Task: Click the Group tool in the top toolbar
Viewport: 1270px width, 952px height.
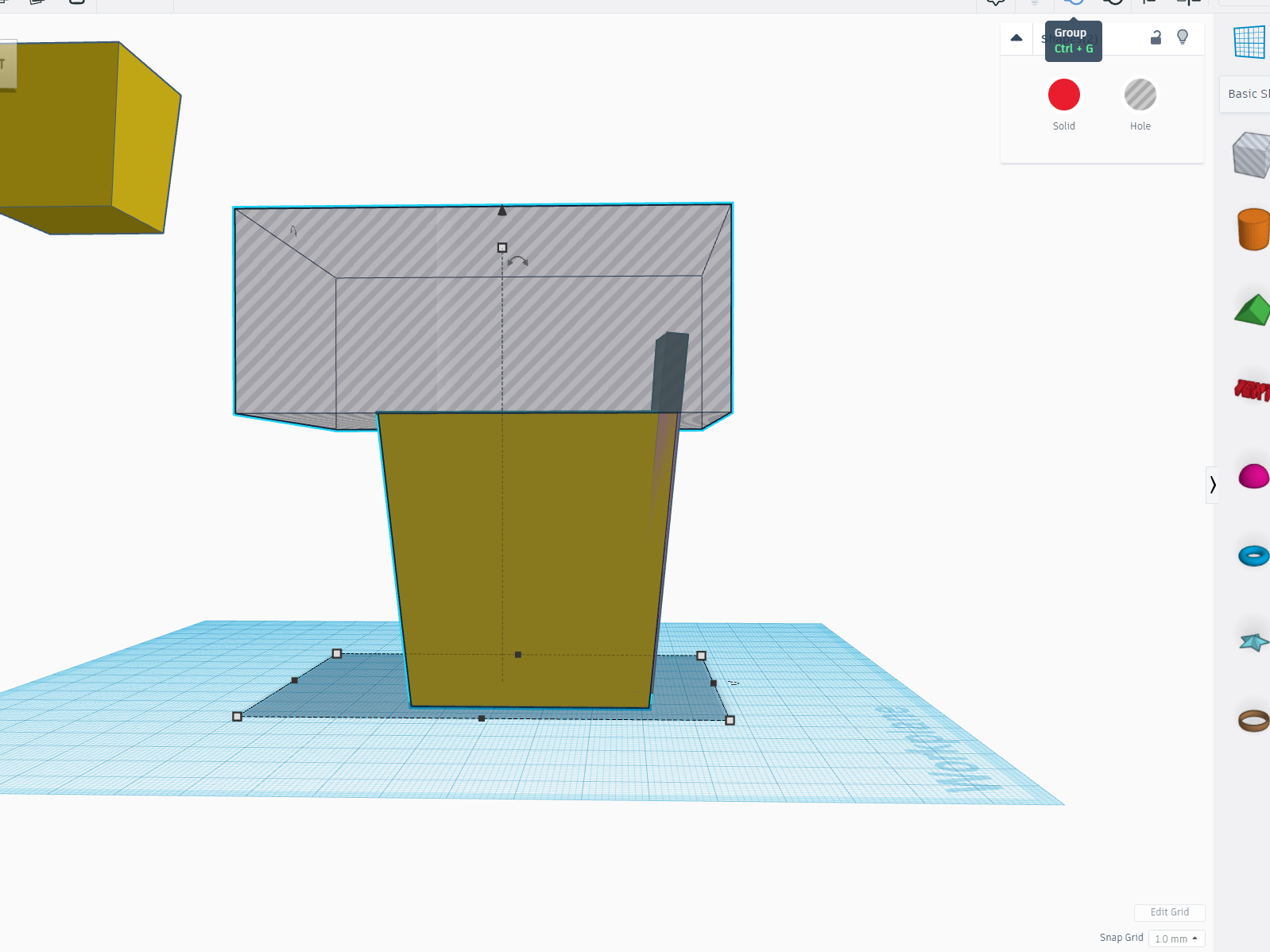Action: tap(1074, 2)
